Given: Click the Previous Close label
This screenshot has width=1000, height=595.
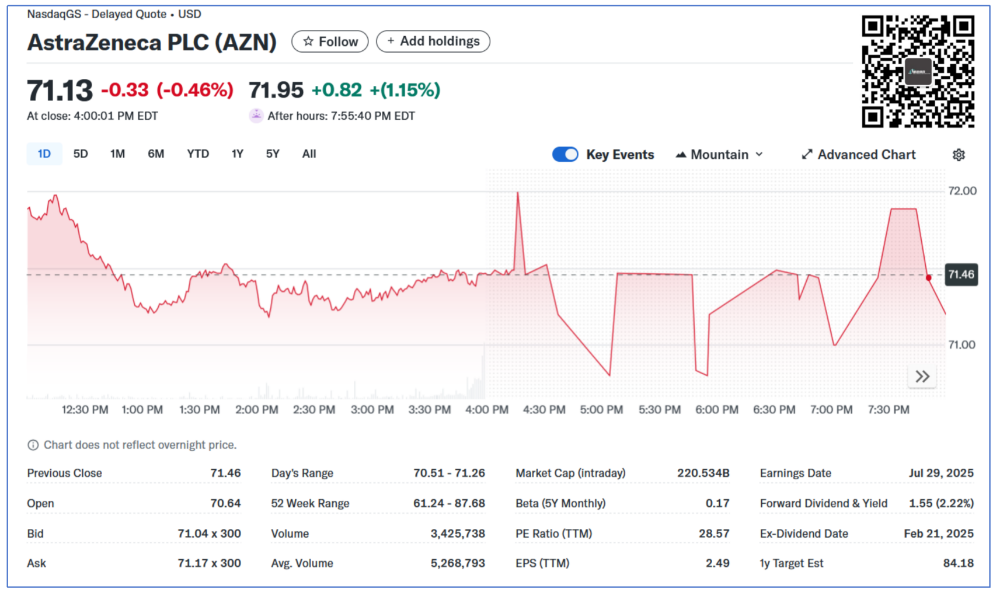Looking at the screenshot, I should coord(64,473).
